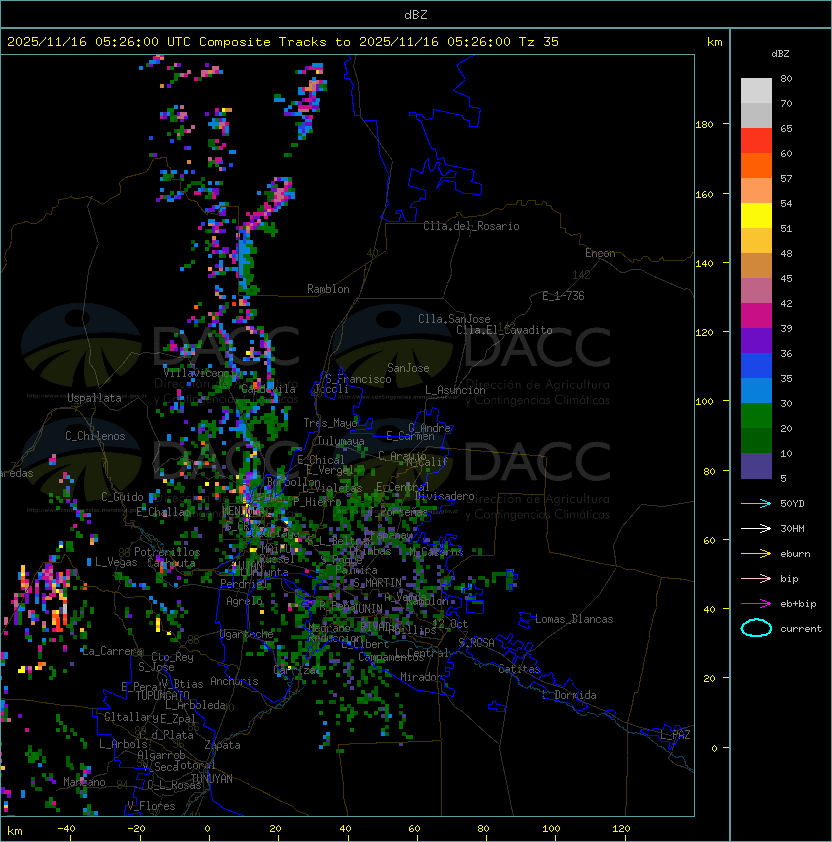Choose the slate 10 dBZ bottom swatch
832x842 pixels.
756,466
